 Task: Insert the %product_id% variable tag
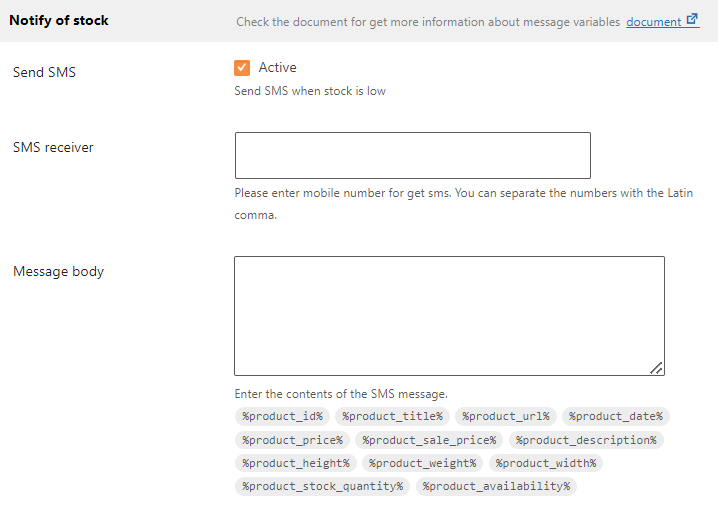(x=283, y=416)
